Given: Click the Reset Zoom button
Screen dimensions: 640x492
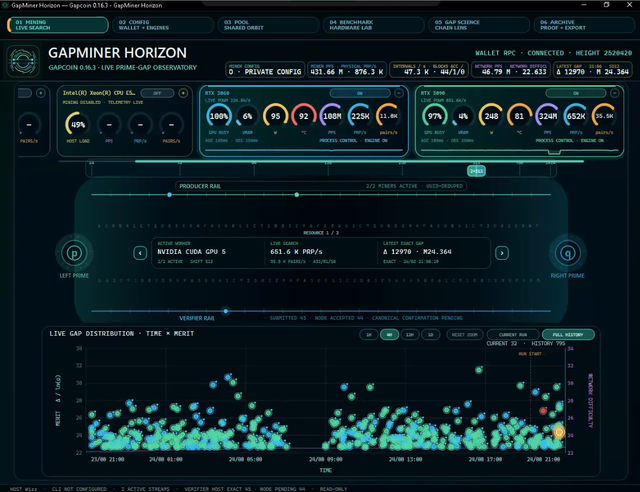Looking at the screenshot, I should [x=464, y=335].
